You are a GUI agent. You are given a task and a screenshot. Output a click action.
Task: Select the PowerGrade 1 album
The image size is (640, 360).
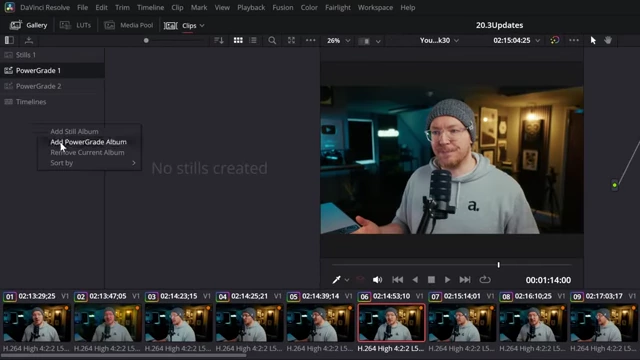tap(52, 70)
